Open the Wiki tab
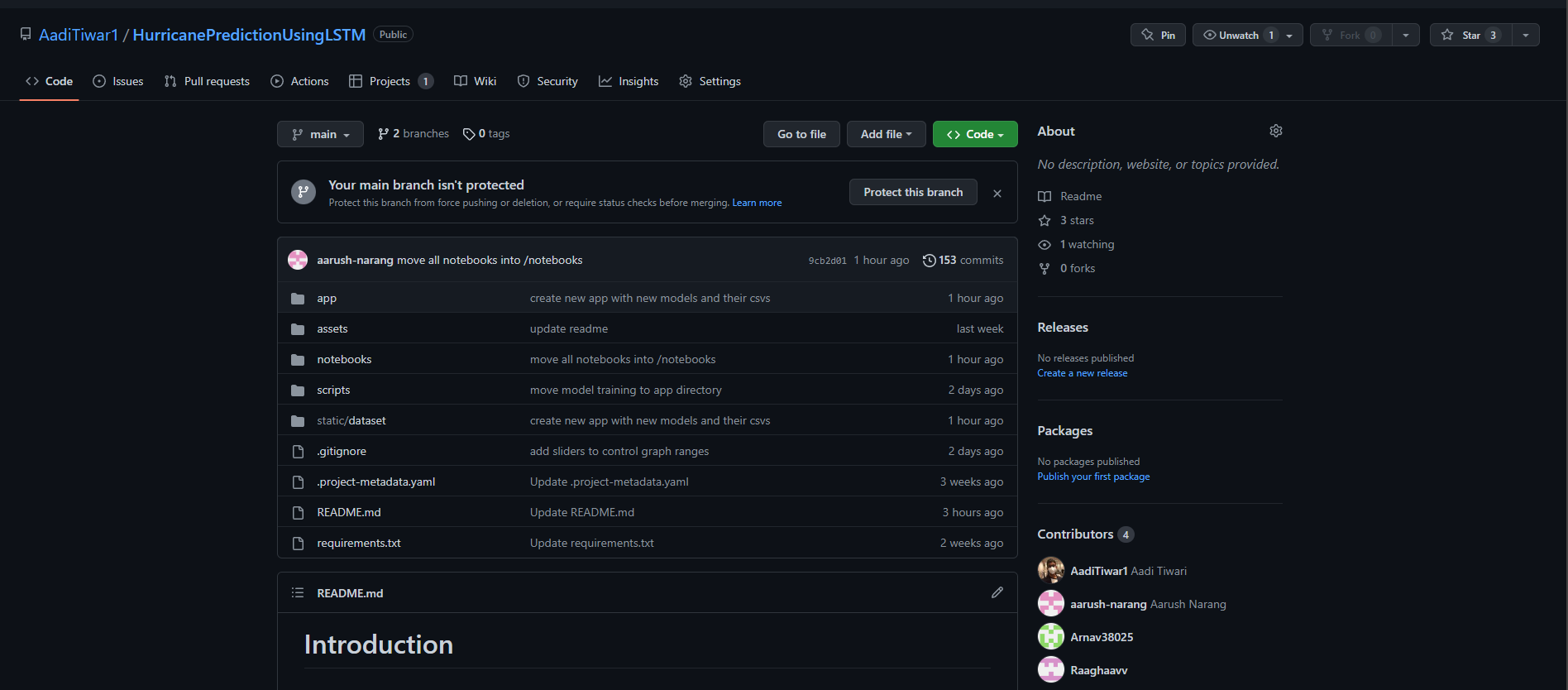Screen dimensions: 1568x690 [x=475, y=81]
